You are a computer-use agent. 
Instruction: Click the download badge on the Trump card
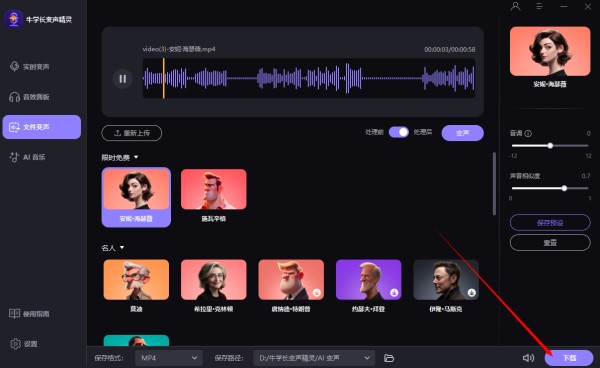pyautogui.click(x=316, y=293)
